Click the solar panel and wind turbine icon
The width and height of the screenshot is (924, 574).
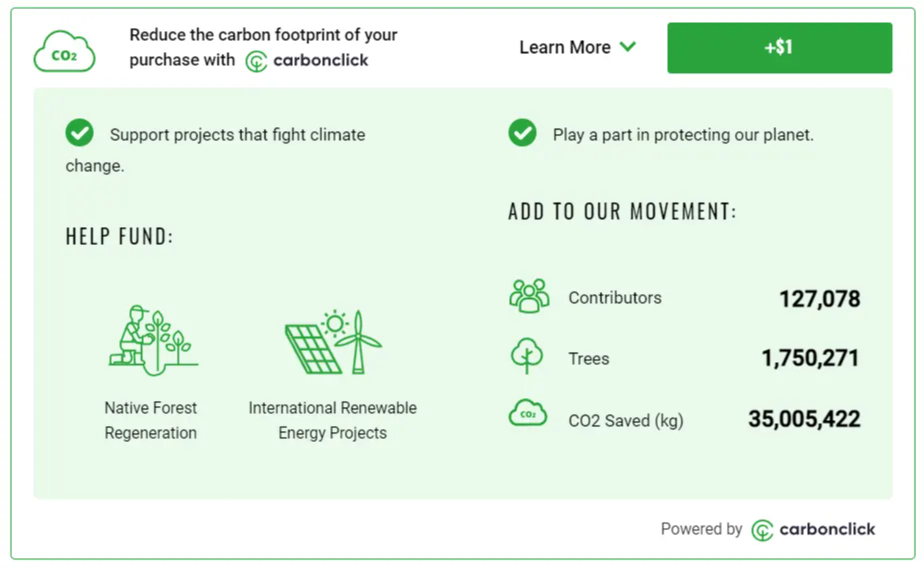[x=334, y=342]
